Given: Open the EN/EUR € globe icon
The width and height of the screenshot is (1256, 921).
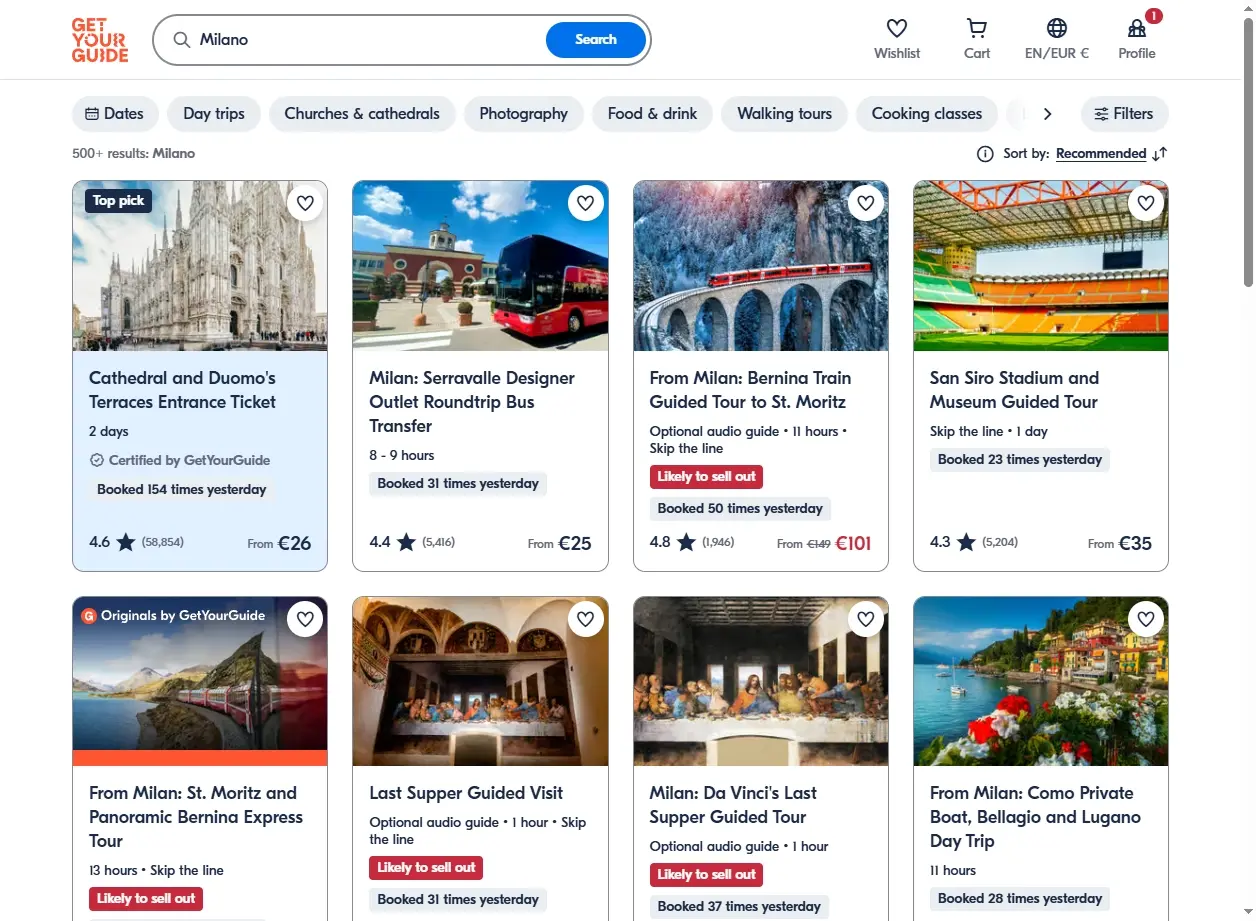Looking at the screenshot, I should click(1057, 28).
